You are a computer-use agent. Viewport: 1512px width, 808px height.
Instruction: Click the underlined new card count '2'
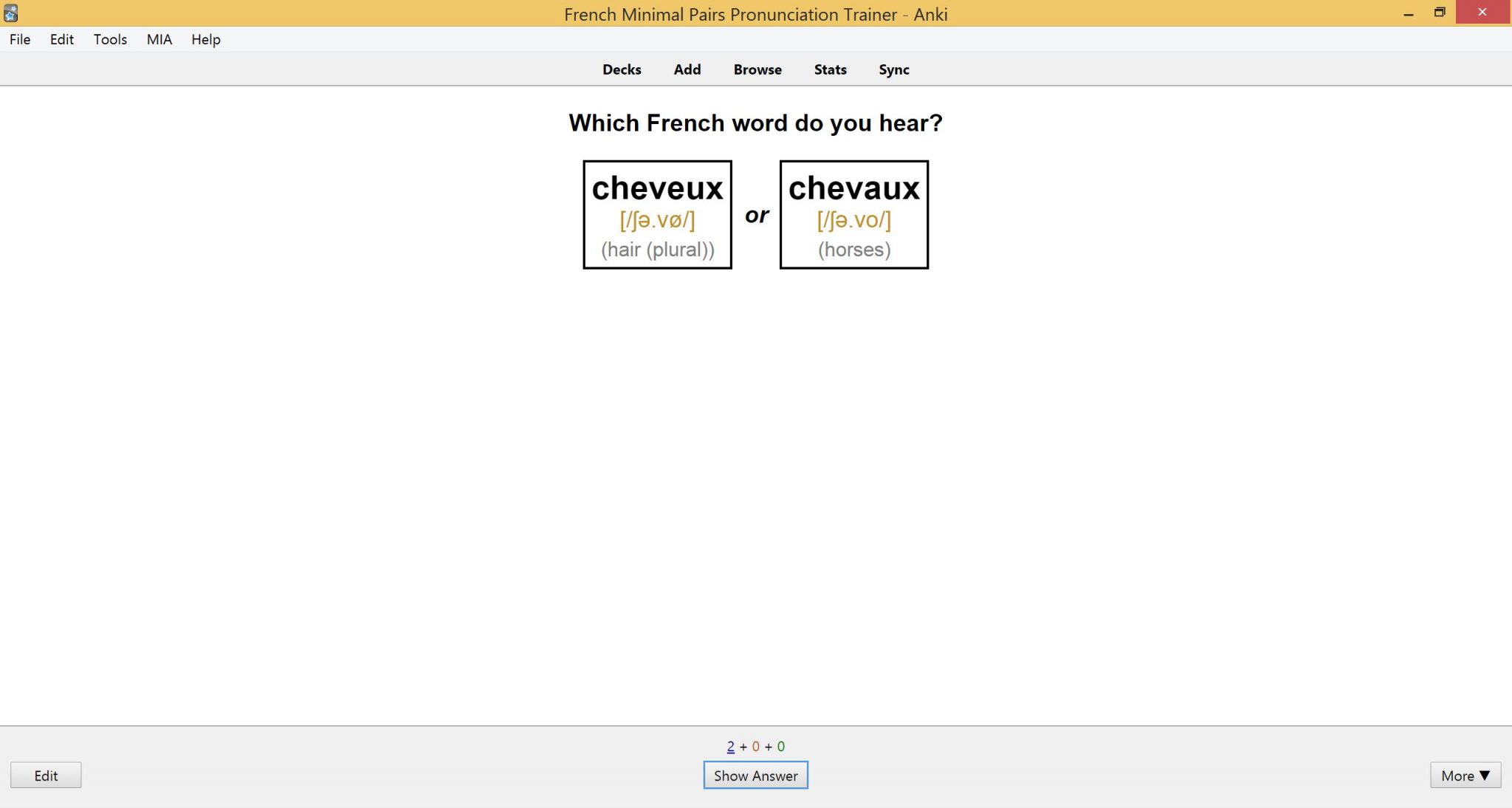[729, 746]
